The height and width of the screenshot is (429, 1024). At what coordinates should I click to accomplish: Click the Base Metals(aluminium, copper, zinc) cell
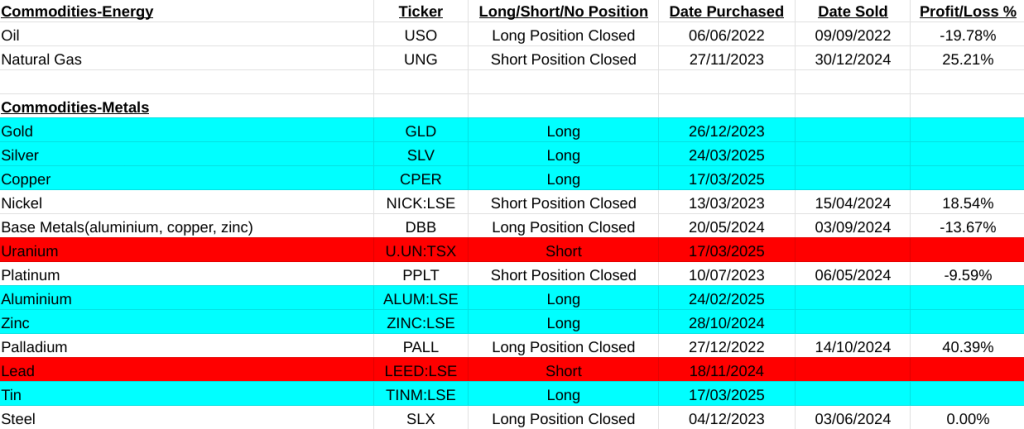point(126,227)
